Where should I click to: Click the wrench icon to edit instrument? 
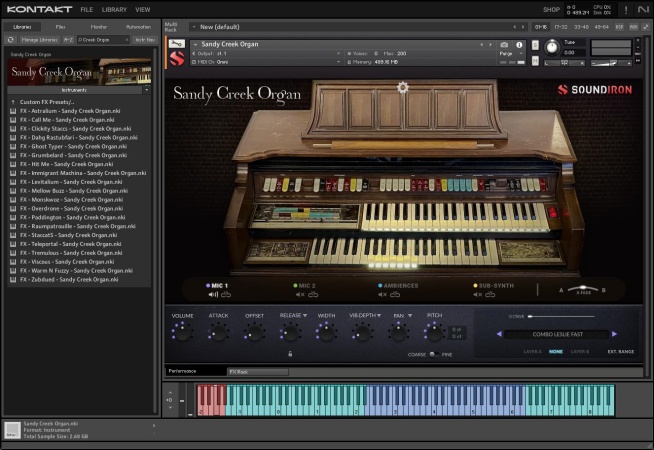point(175,45)
